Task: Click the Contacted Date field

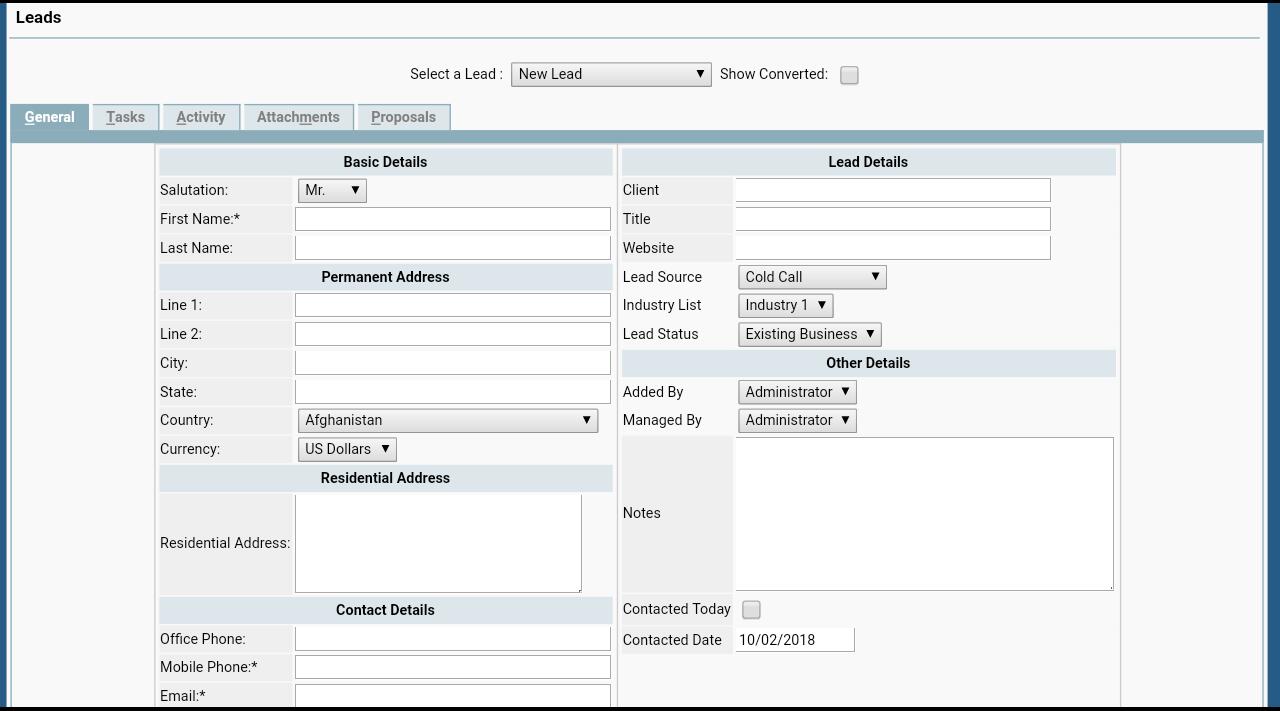Action: pyautogui.click(x=795, y=640)
